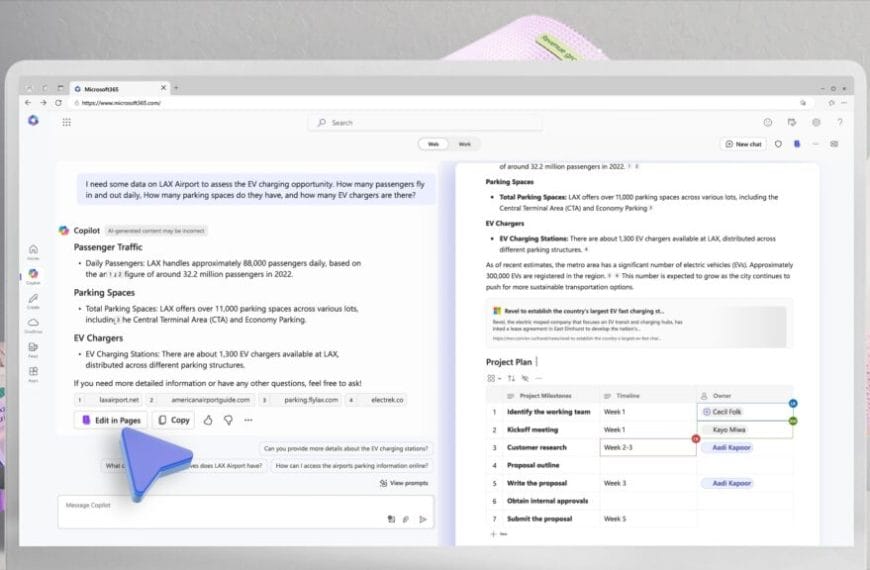
Task: Open the parking.flylax.com source link
Action: (301, 400)
